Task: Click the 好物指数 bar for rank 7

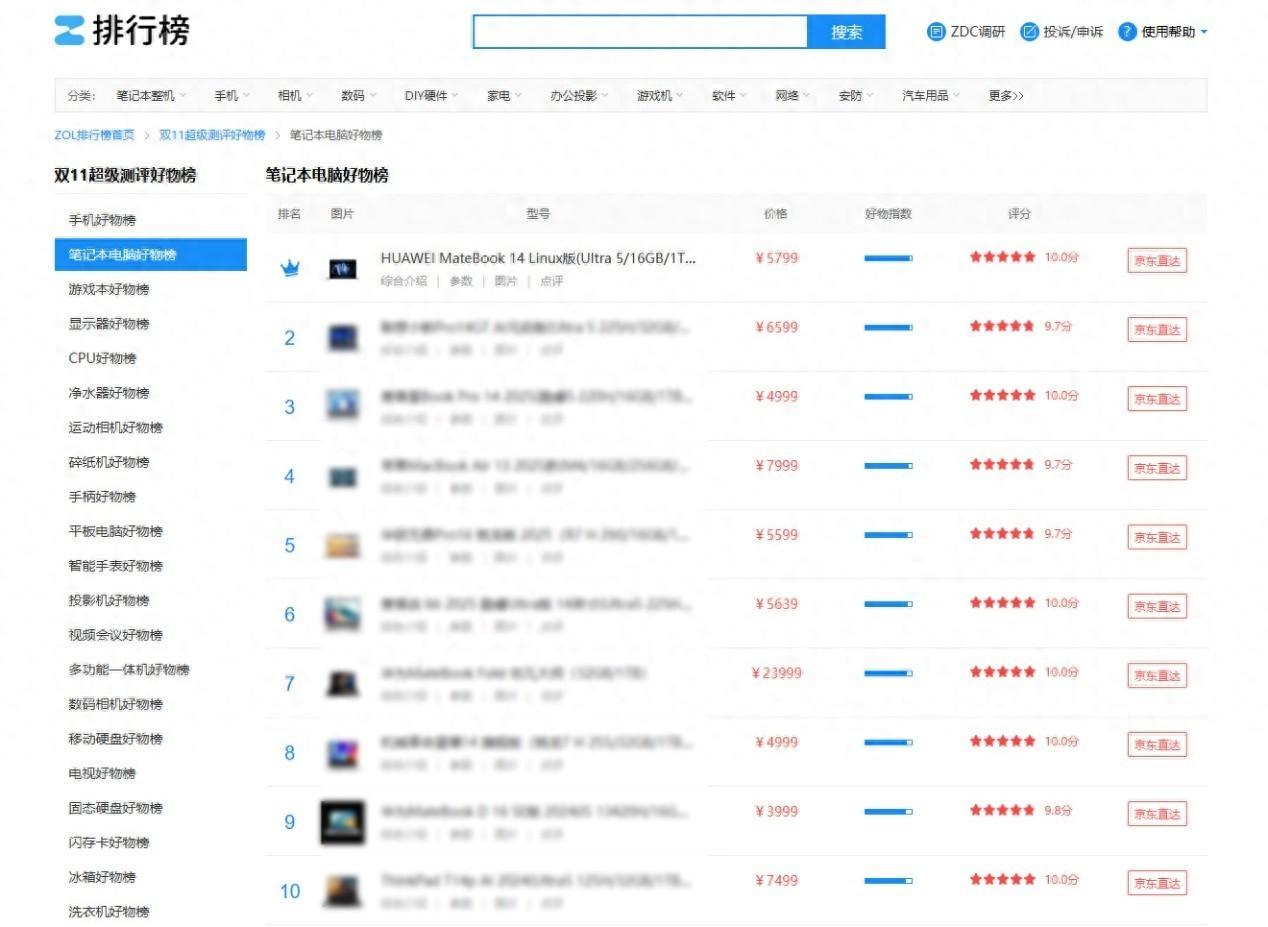Action: (888, 673)
